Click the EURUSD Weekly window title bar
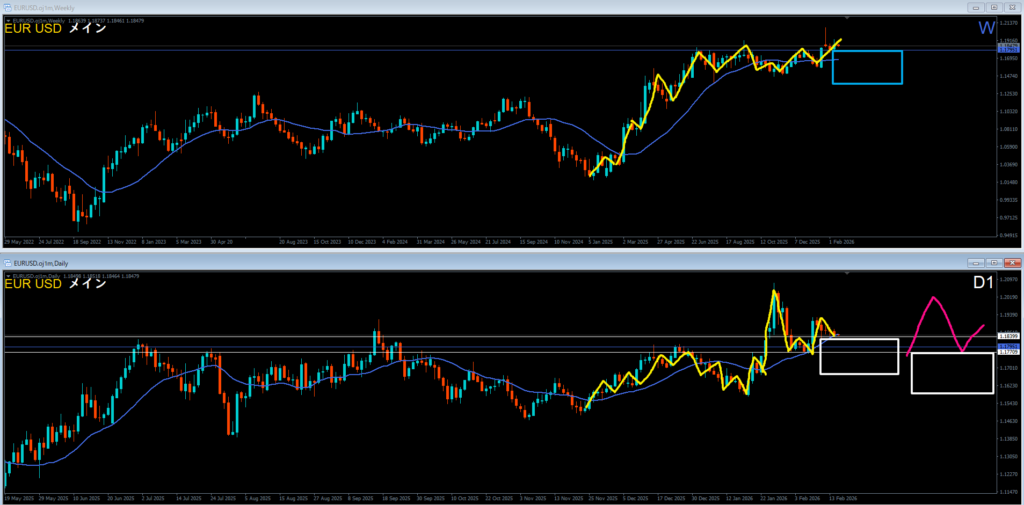Screen dimensions: 1024x505 [400, 6]
